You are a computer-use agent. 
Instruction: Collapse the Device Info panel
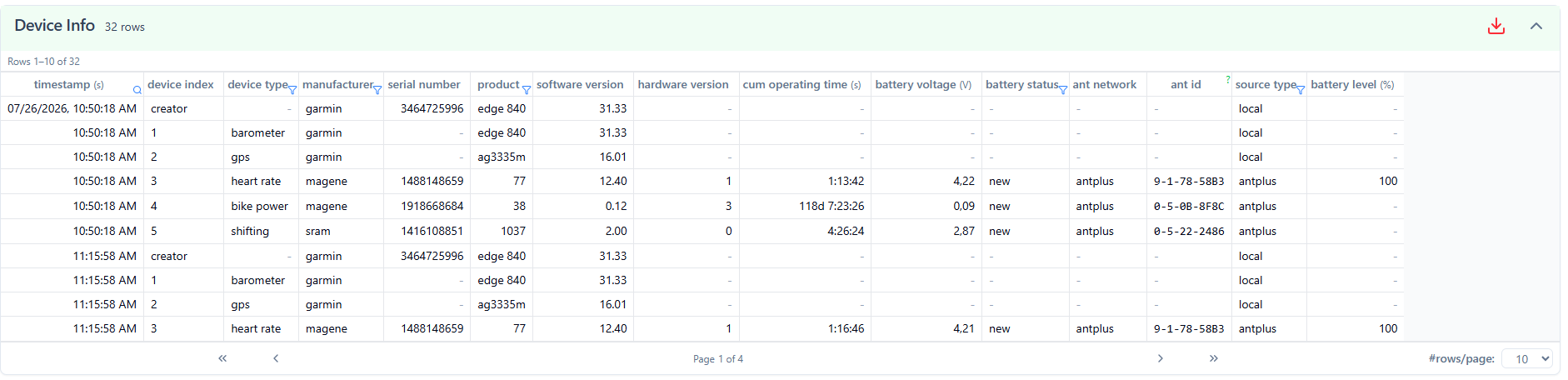click(x=1536, y=27)
